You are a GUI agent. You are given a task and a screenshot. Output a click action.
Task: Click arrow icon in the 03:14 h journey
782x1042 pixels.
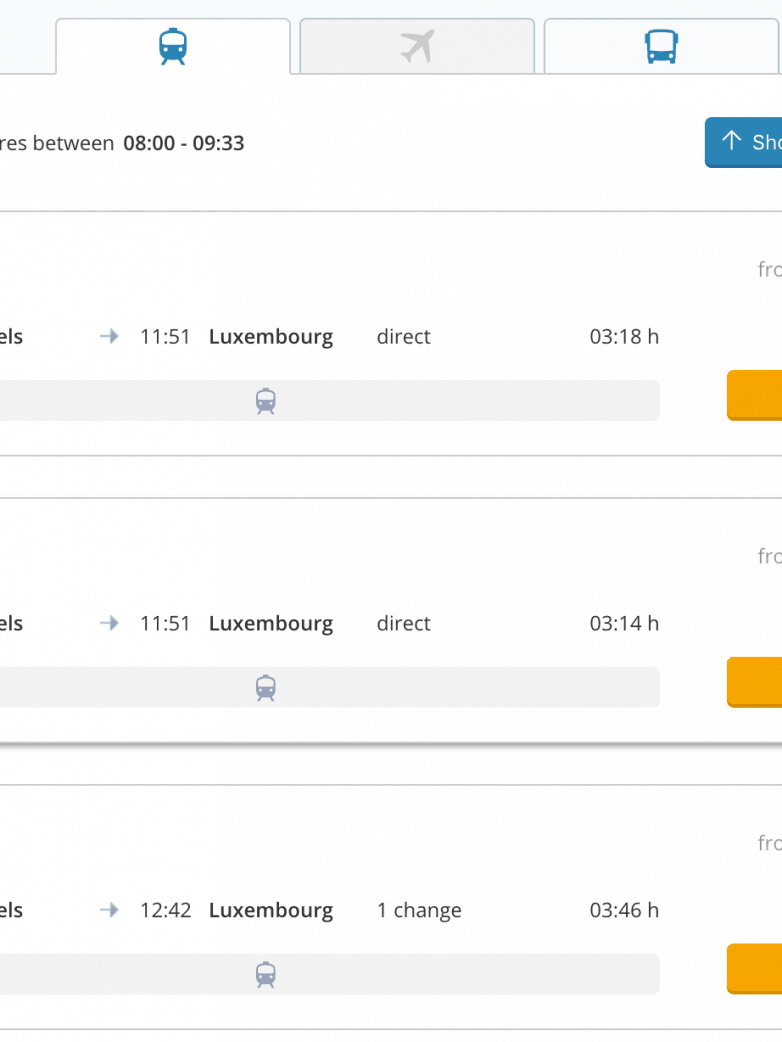(110, 623)
